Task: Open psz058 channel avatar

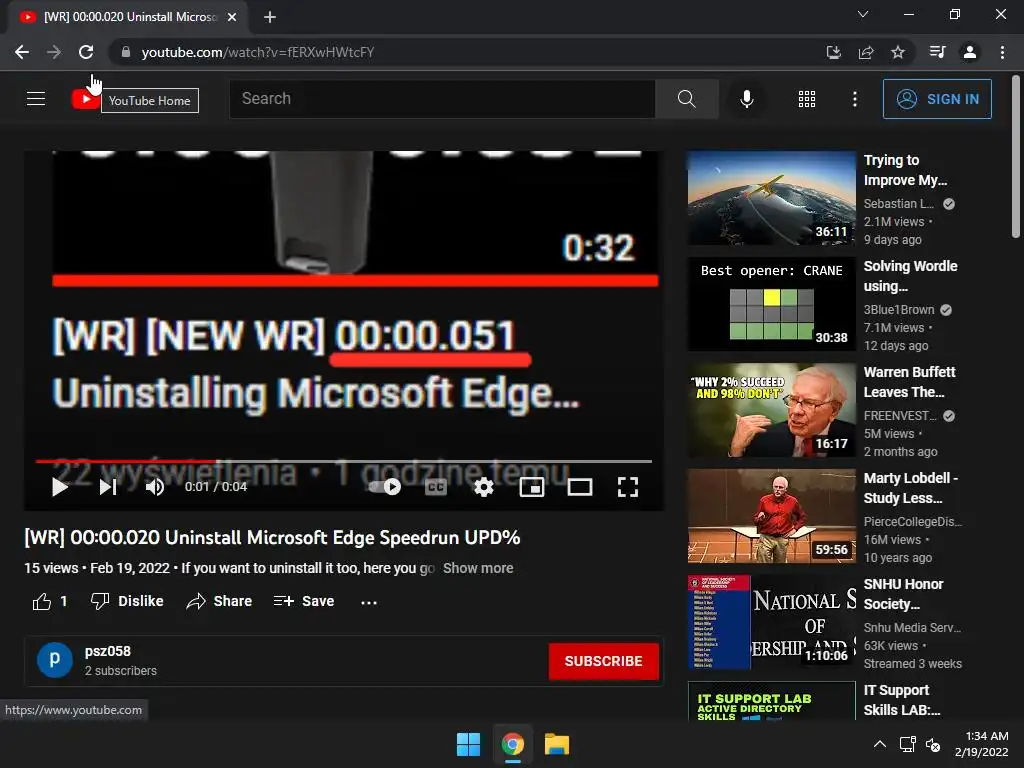Action: pos(54,660)
